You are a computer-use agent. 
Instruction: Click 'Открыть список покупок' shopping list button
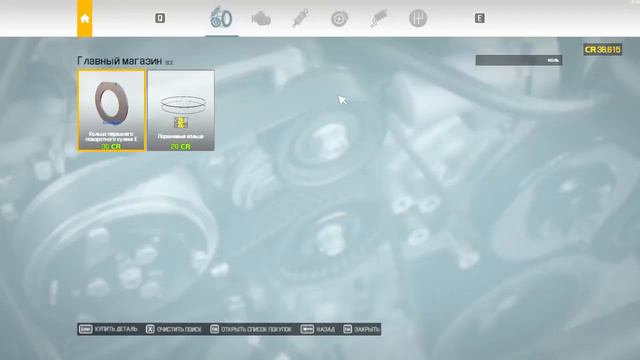[251, 329]
